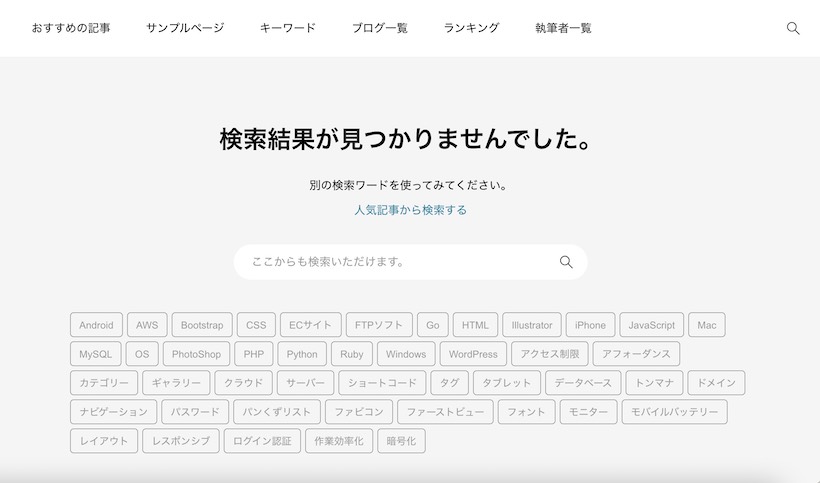Open the Python tag
Viewport: 820px width, 483px height.
pos(302,354)
